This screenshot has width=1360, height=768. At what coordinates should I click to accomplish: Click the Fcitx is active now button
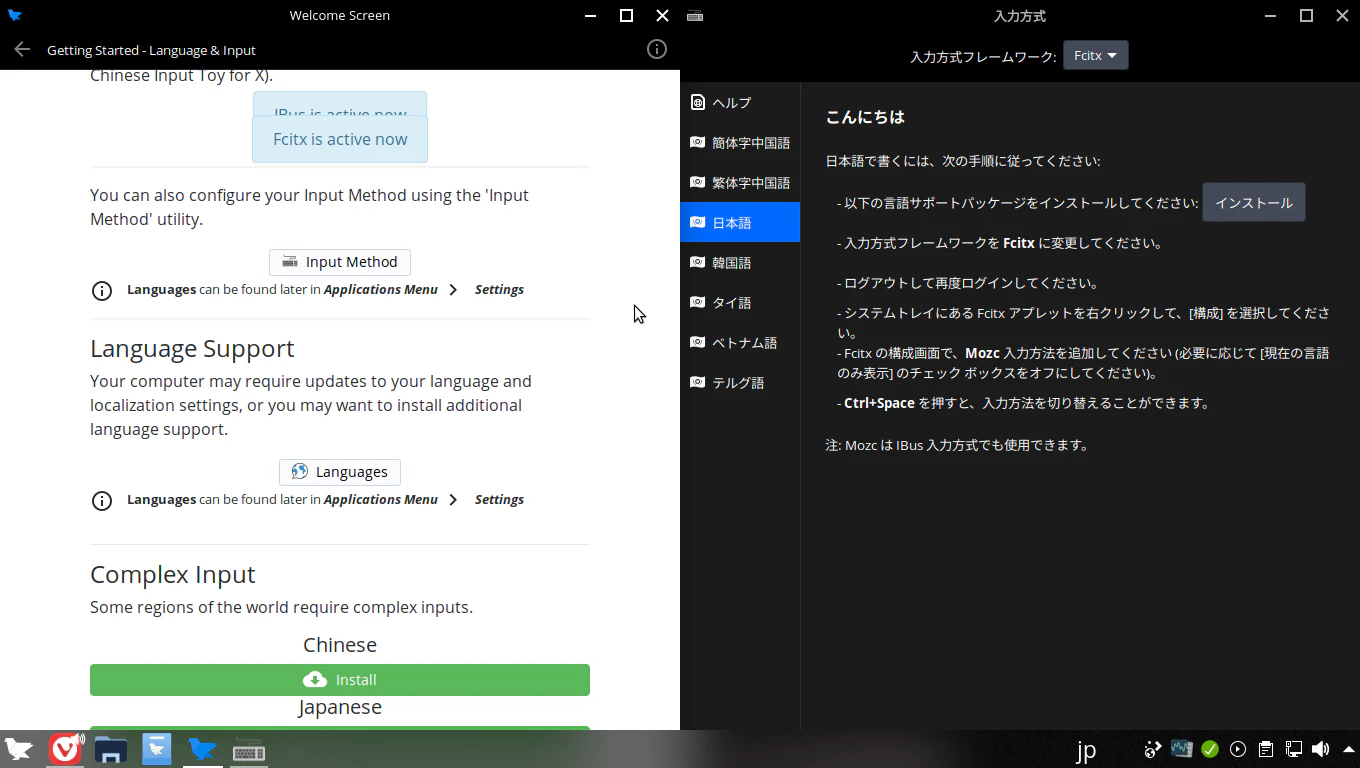point(340,139)
